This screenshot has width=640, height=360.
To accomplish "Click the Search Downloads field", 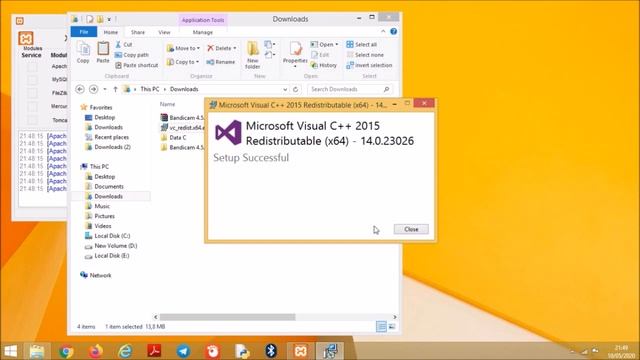I will (350, 89).
